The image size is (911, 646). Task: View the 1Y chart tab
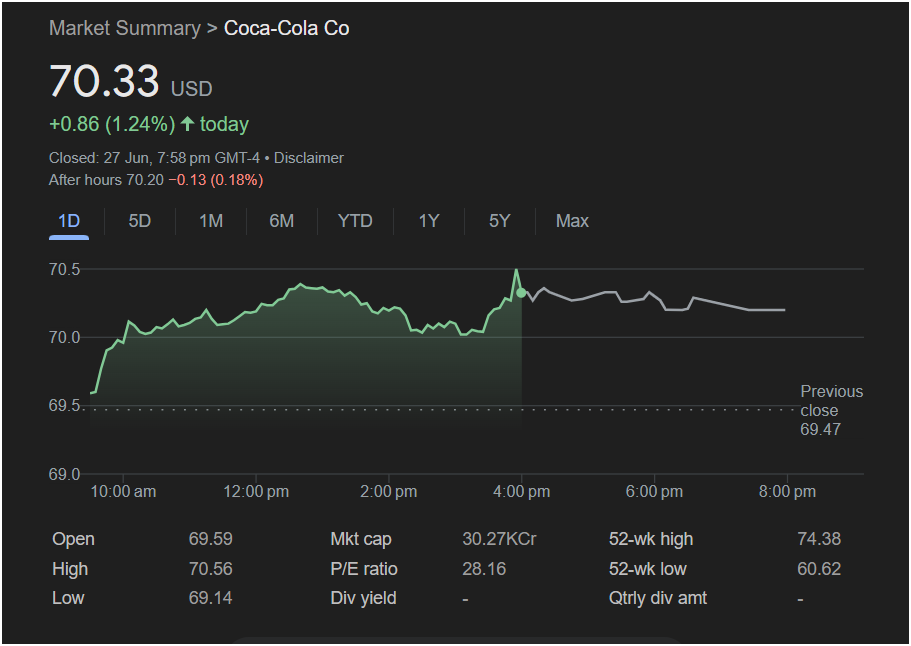click(x=429, y=221)
